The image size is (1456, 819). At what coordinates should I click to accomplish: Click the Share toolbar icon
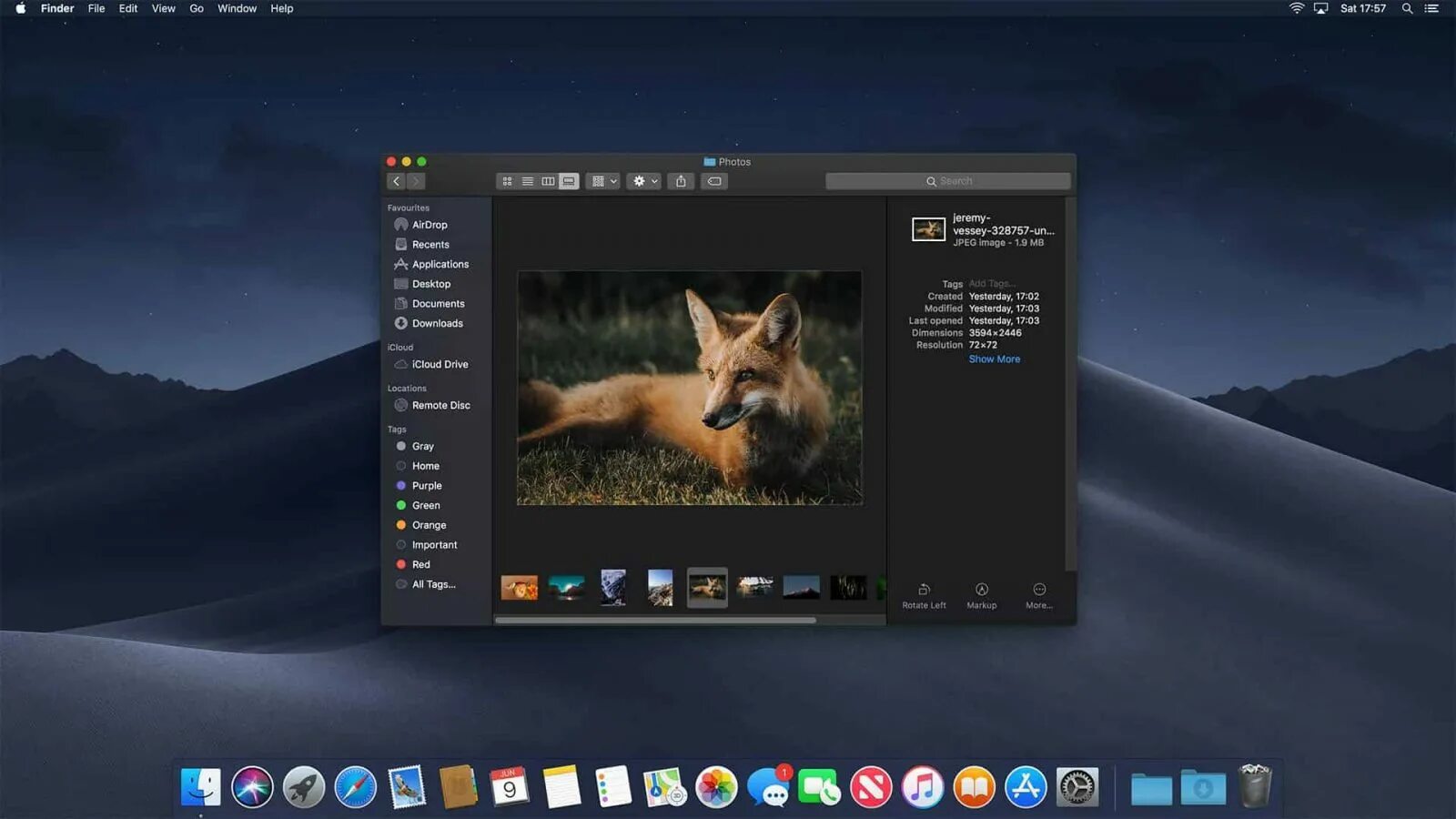pyautogui.click(x=681, y=181)
